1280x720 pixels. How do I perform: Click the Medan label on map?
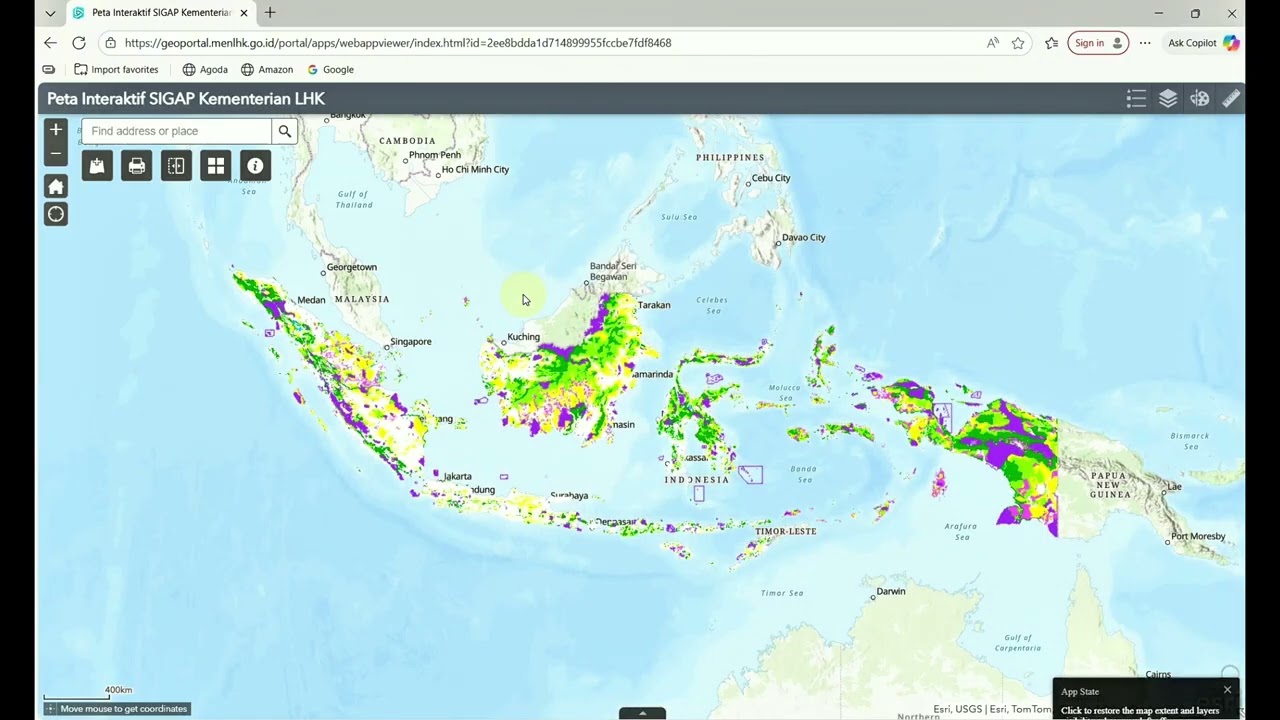311,300
